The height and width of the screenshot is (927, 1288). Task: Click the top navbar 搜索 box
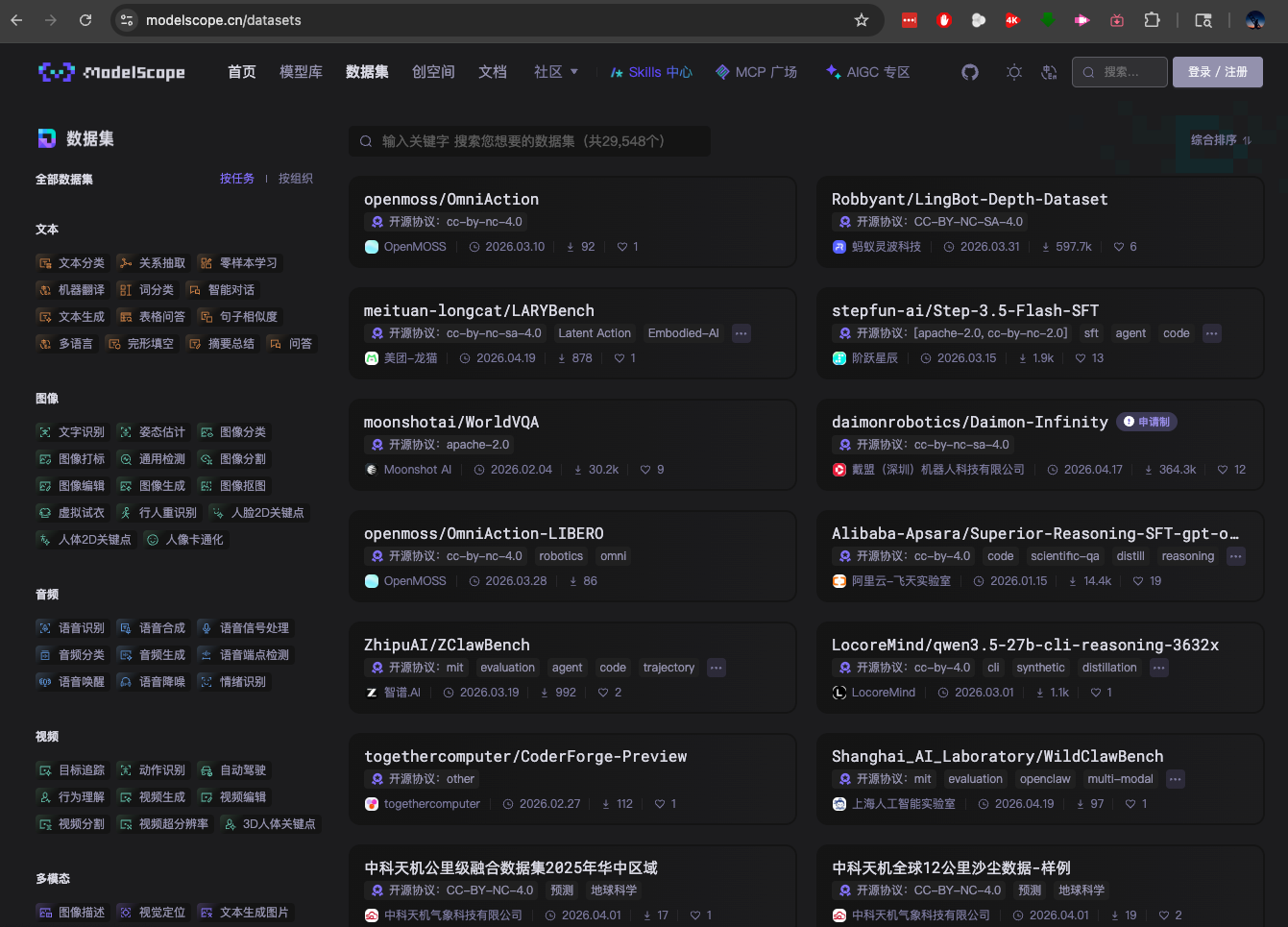coord(1120,72)
